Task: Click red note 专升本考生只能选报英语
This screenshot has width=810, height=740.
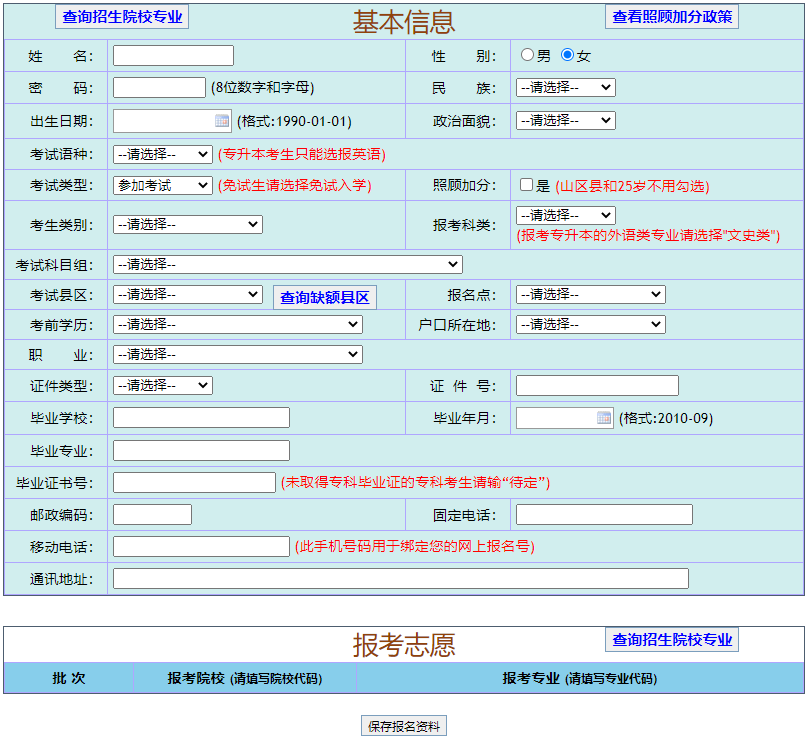Action: pos(302,155)
